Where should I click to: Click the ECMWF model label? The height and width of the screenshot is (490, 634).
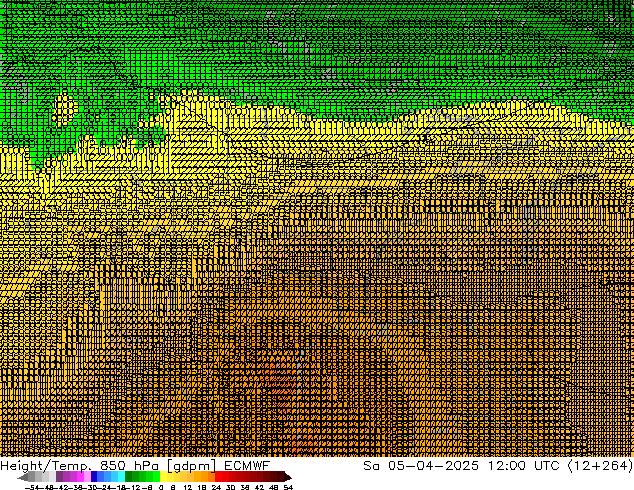point(247,466)
